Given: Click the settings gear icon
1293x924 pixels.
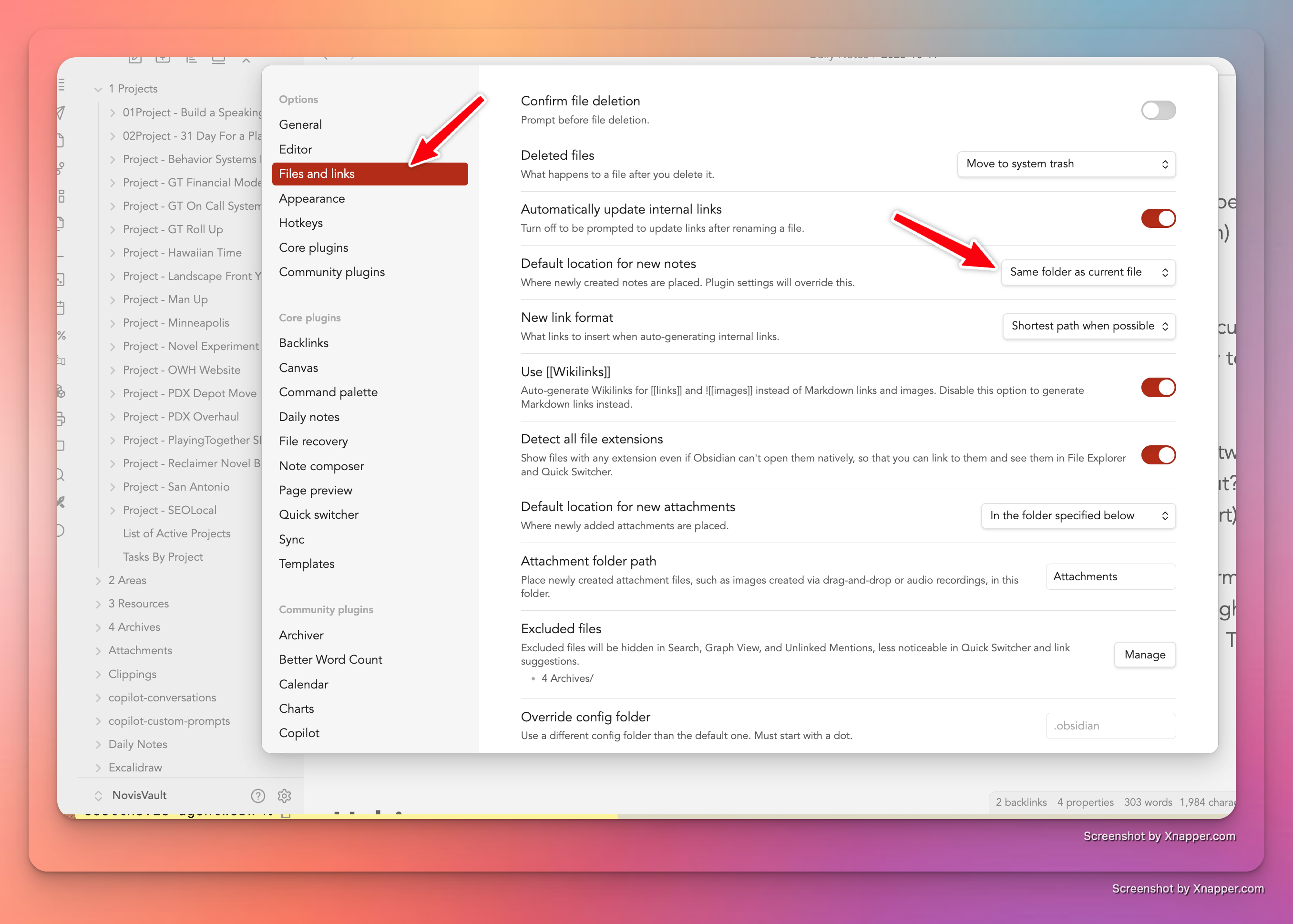Looking at the screenshot, I should (284, 795).
